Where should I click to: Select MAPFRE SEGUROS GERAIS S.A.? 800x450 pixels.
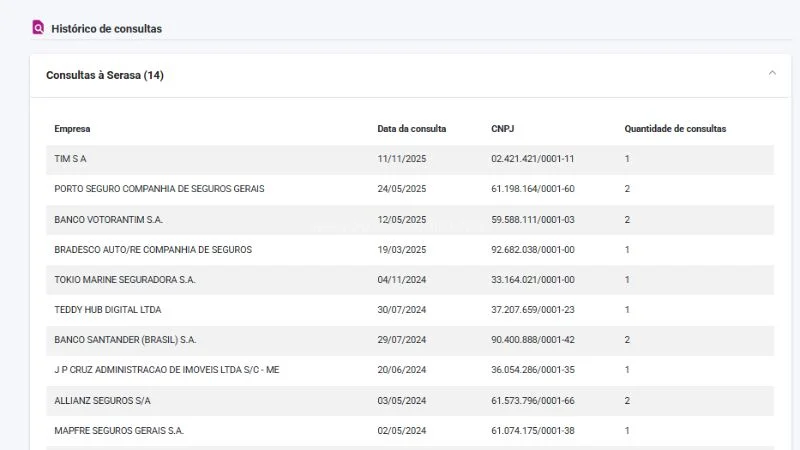[119, 431]
